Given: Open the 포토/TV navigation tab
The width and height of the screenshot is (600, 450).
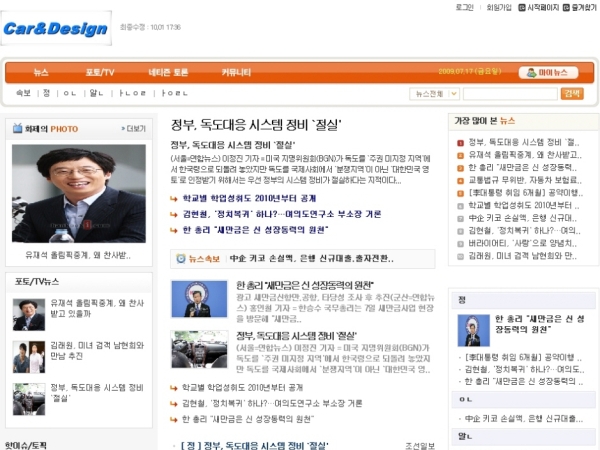Looking at the screenshot, I should [x=99, y=72].
